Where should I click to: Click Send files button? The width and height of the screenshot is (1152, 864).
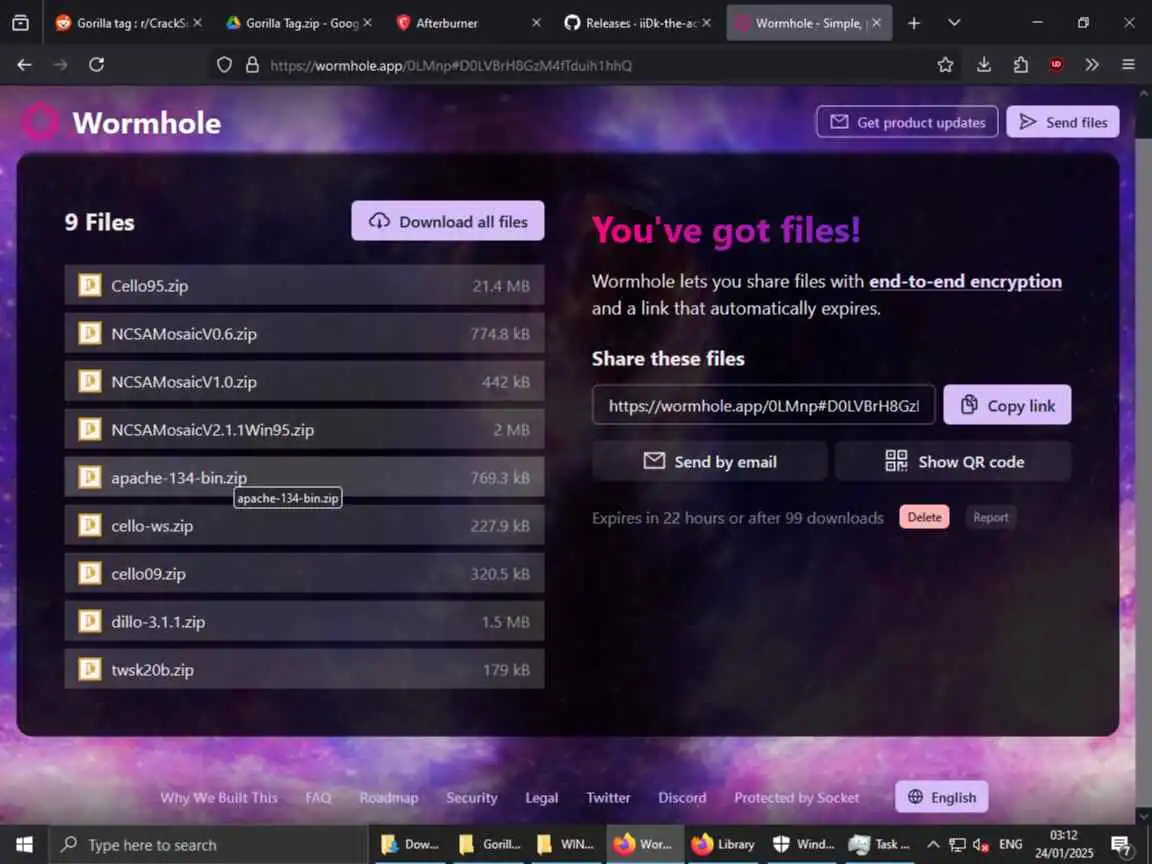pos(1062,122)
